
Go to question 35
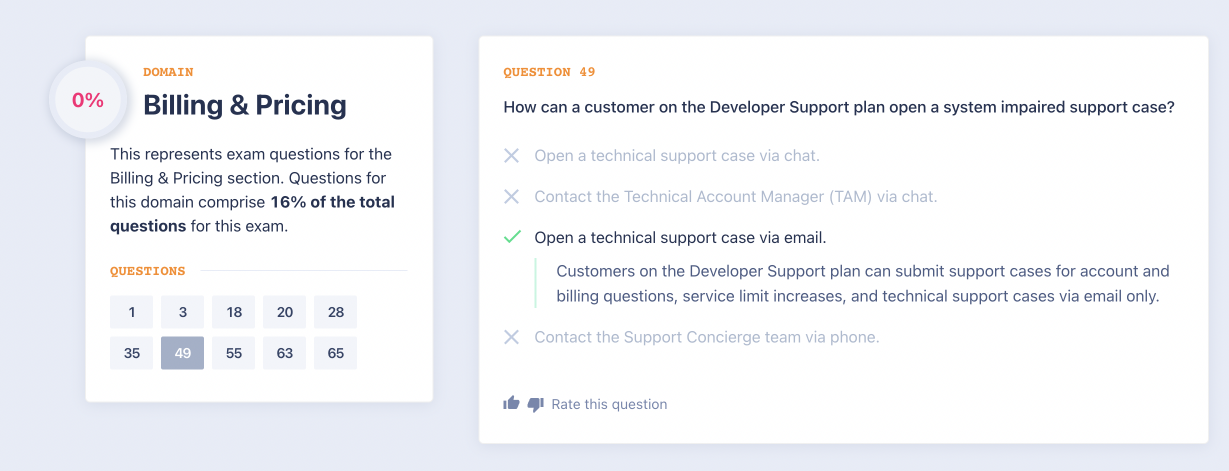[x=132, y=353]
